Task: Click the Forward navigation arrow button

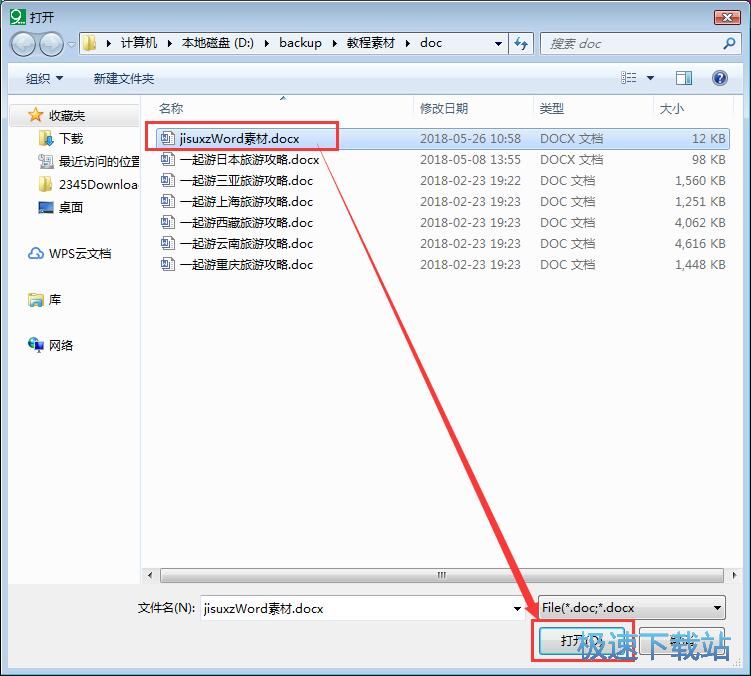Action: (x=51, y=44)
